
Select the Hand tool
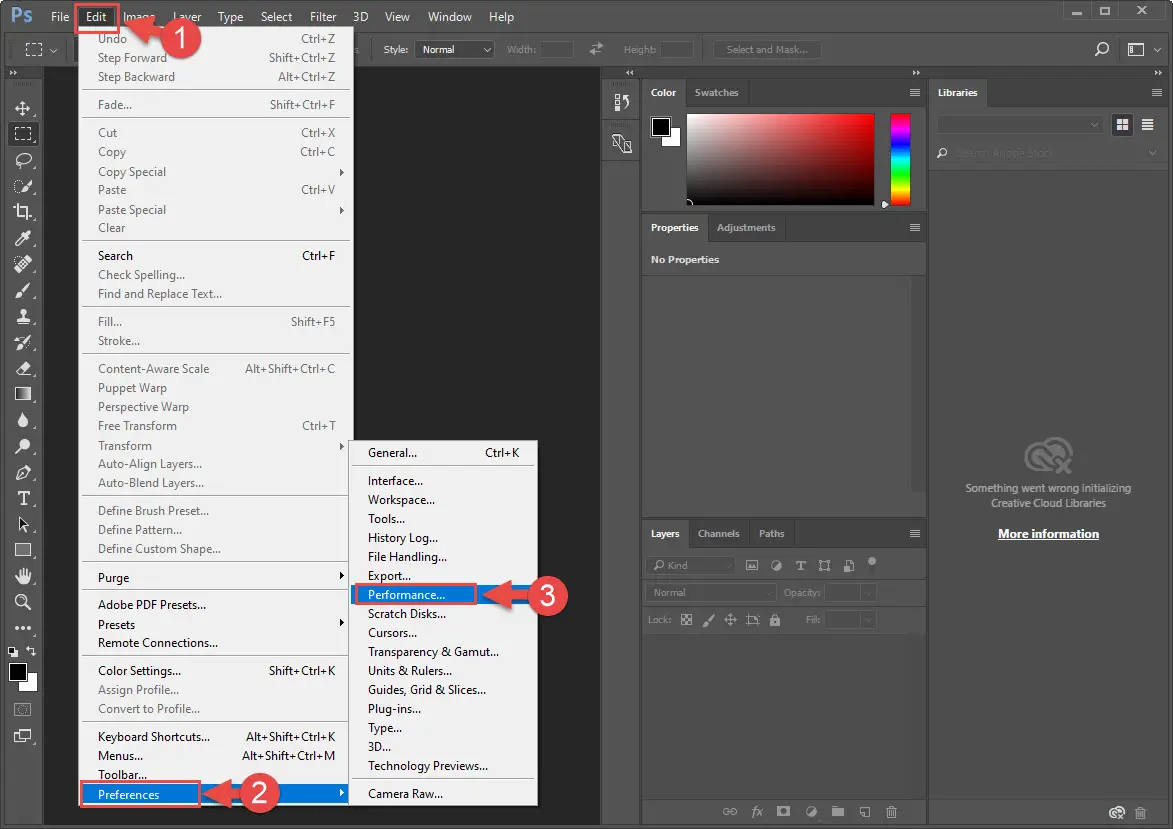pyautogui.click(x=22, y=576)
